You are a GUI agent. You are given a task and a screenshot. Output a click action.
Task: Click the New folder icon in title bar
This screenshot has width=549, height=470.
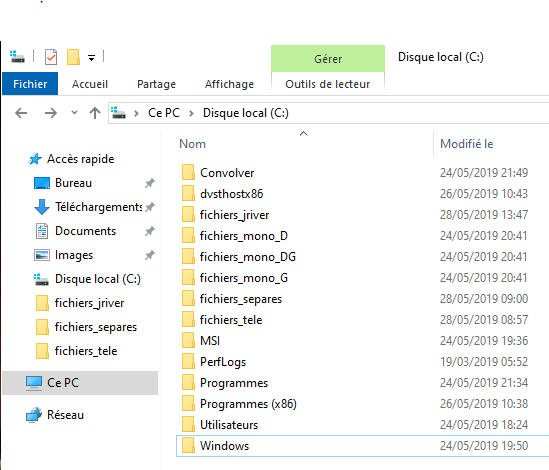[74, 57]
